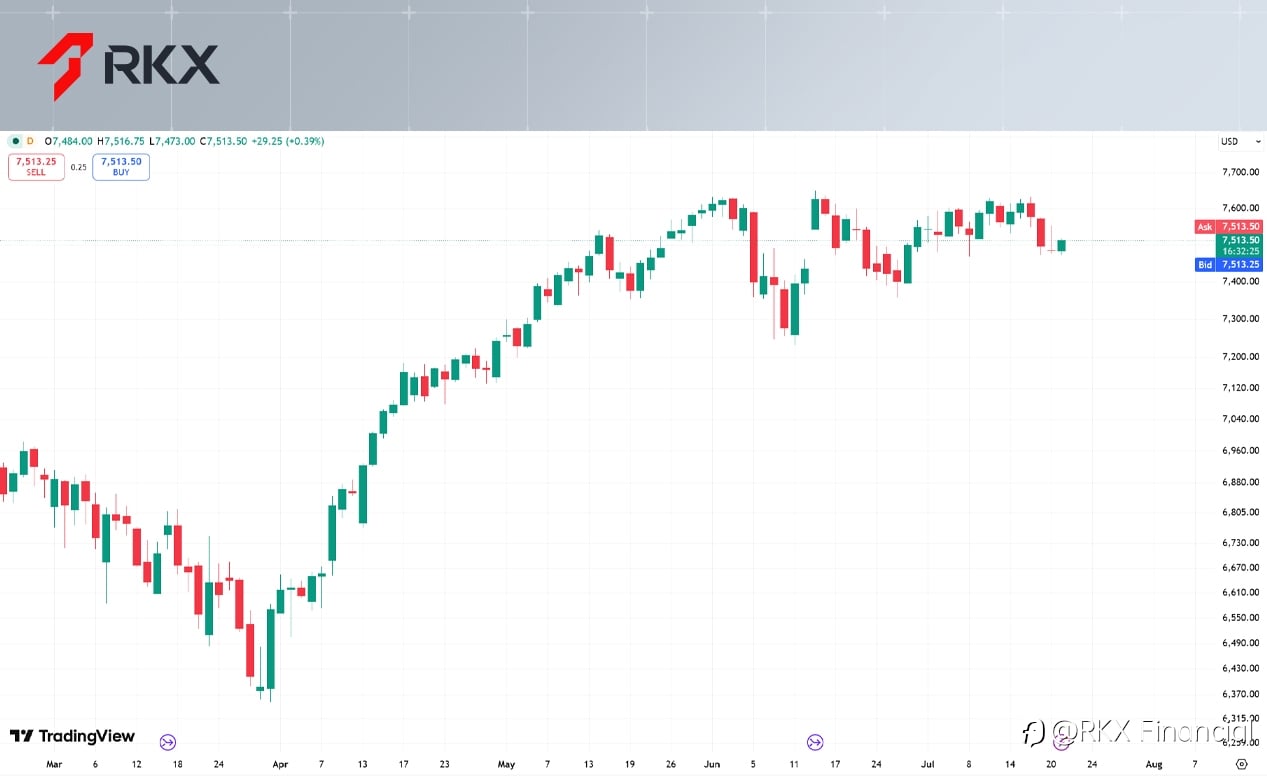This screenshot has width=1267, height=776.
Task: Click the 7,300.00 price axis label
Action: [1240, 319]
